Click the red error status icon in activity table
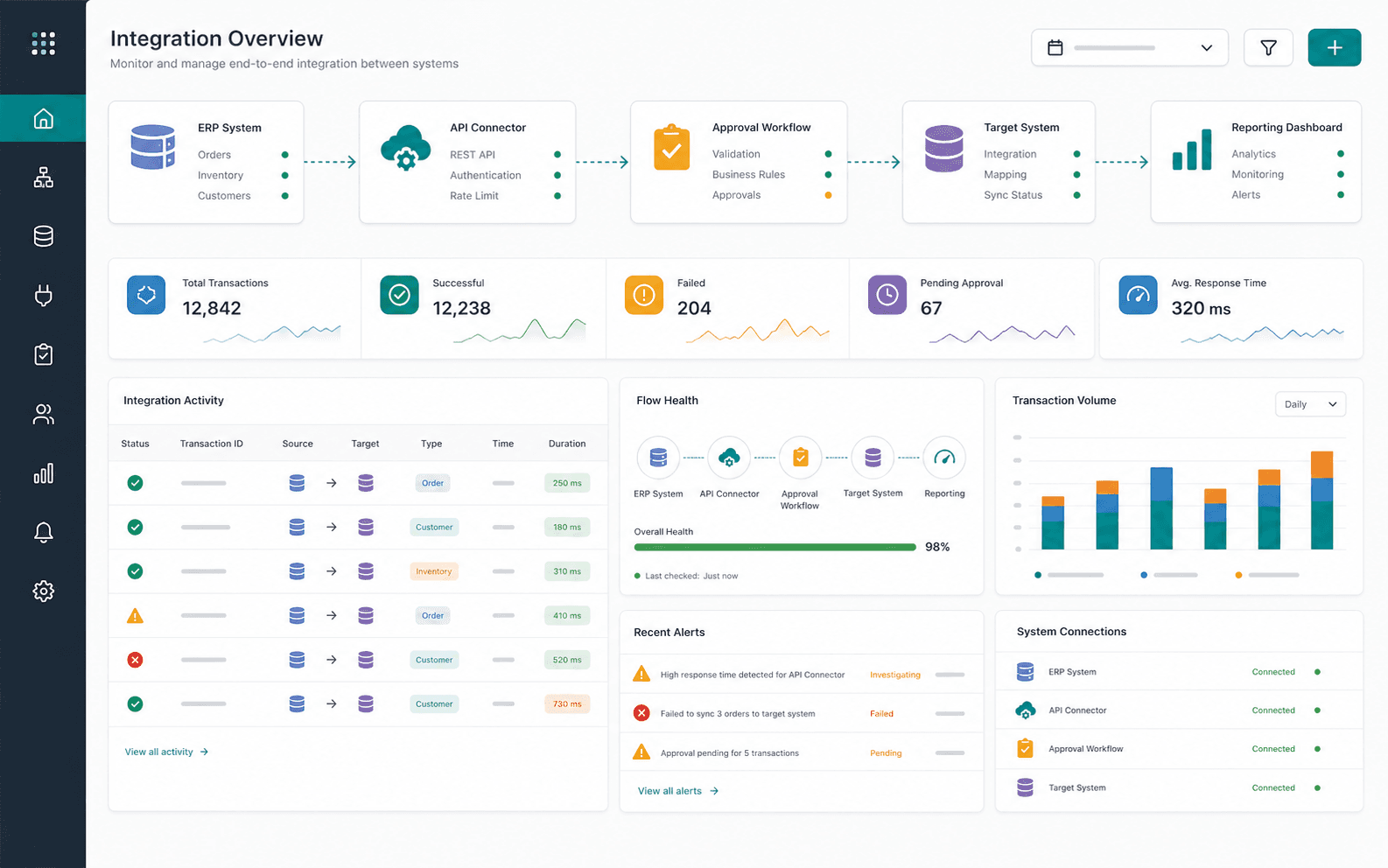The image size is (1388, 868). (x=135, y=660)
